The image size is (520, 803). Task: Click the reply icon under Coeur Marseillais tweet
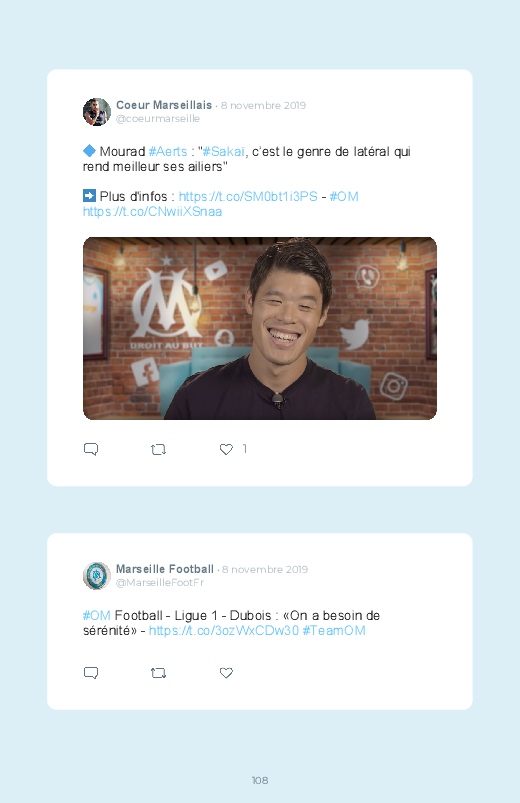(x=91, y=449)
